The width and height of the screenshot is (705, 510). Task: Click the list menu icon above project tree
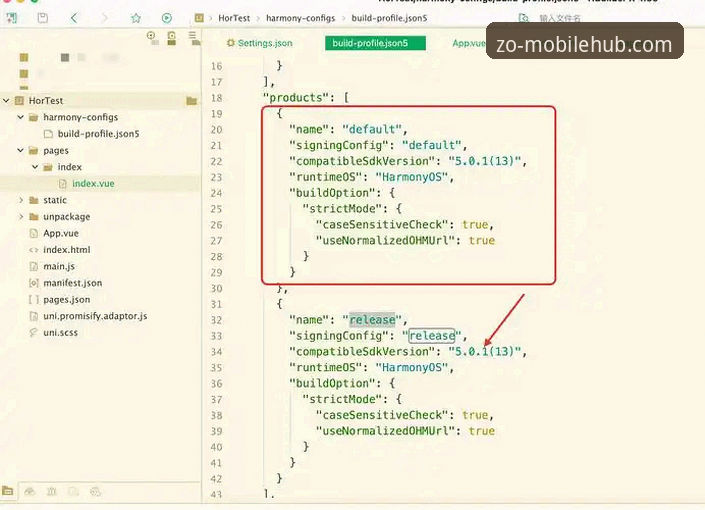(x=194, y=38)
